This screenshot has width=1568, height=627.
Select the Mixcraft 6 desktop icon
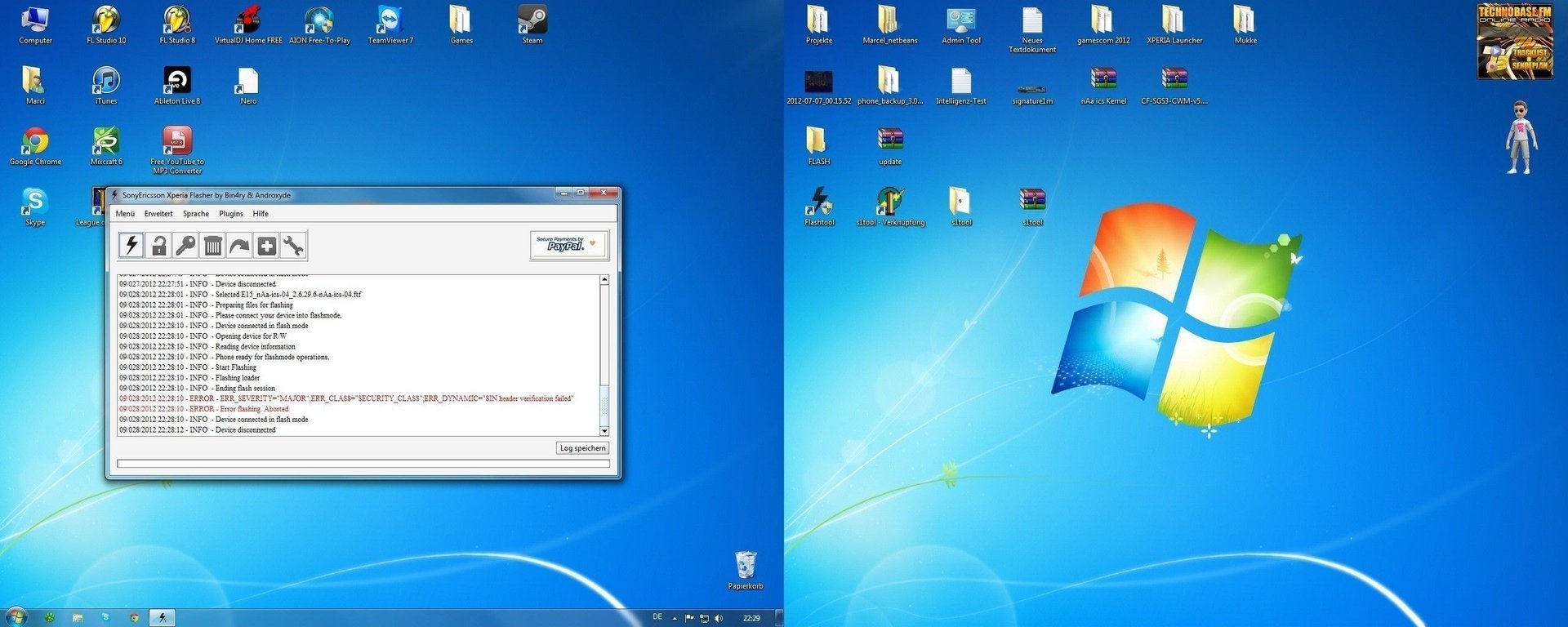[x=106, y=146]
